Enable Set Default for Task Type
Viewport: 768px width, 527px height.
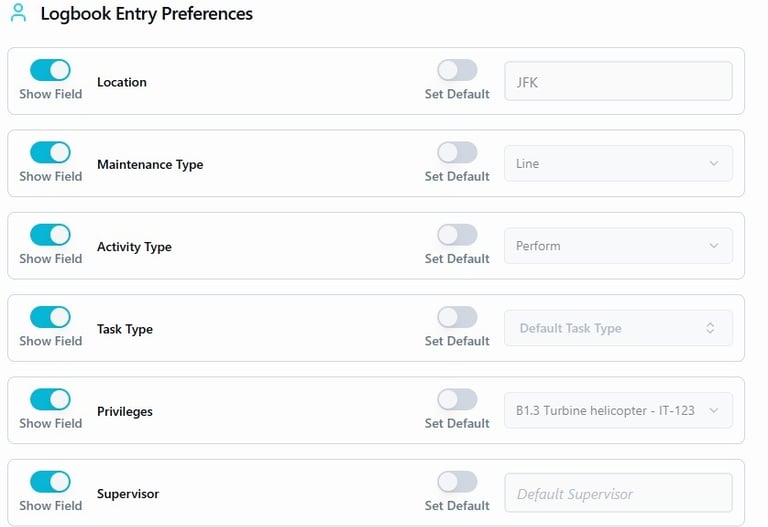(x=457, y=317)
